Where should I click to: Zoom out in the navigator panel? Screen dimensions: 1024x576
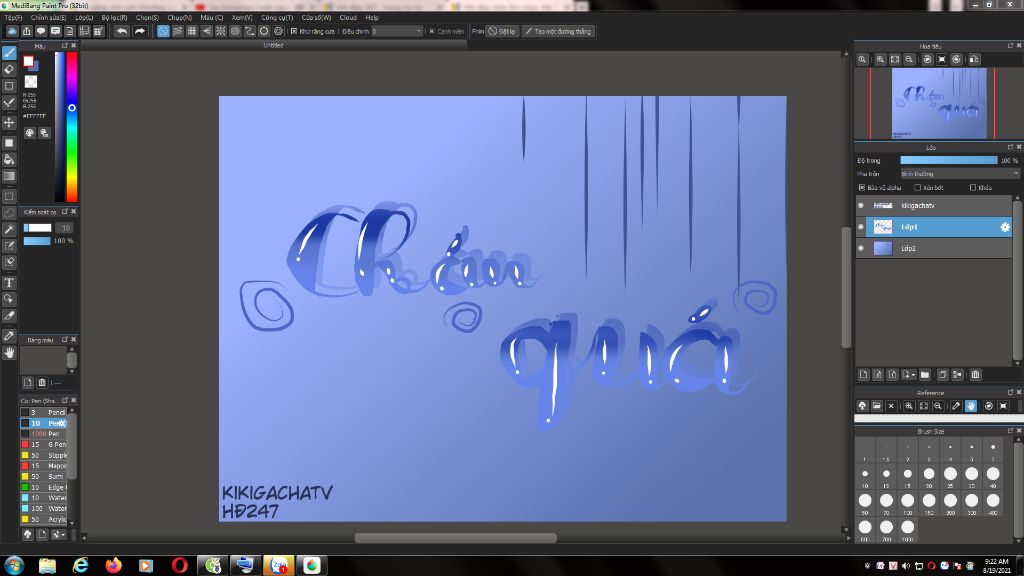click(x=909, y=59)
